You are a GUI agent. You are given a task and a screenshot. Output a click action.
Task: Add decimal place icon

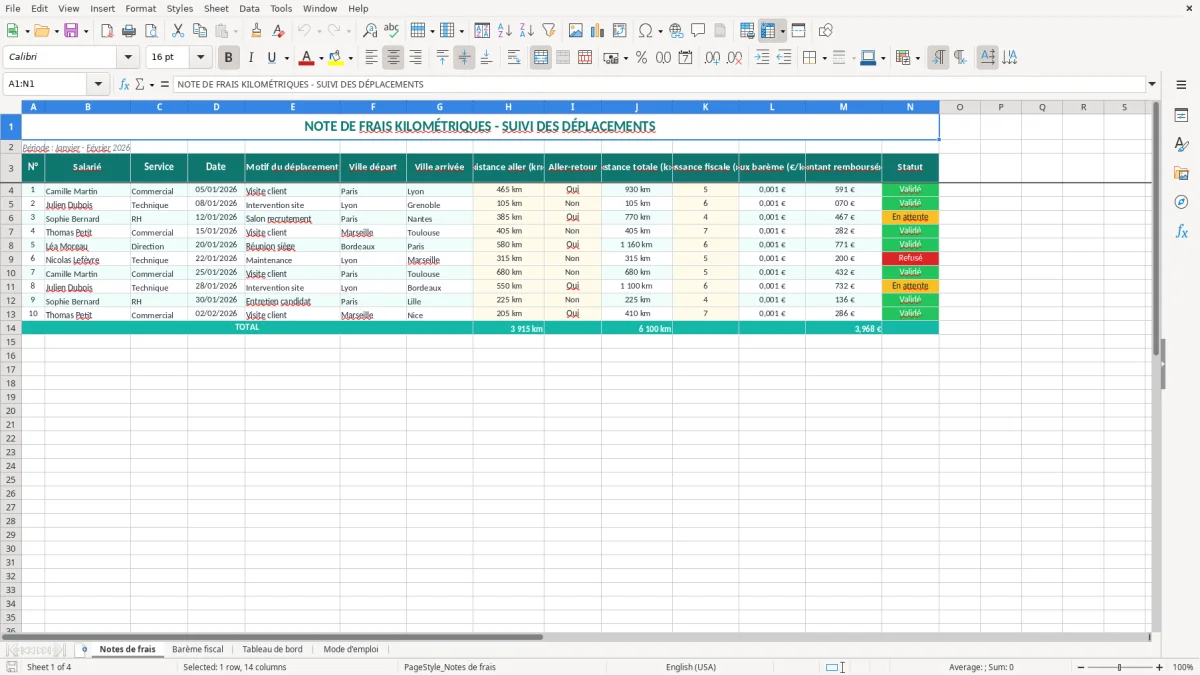point(712,58)
